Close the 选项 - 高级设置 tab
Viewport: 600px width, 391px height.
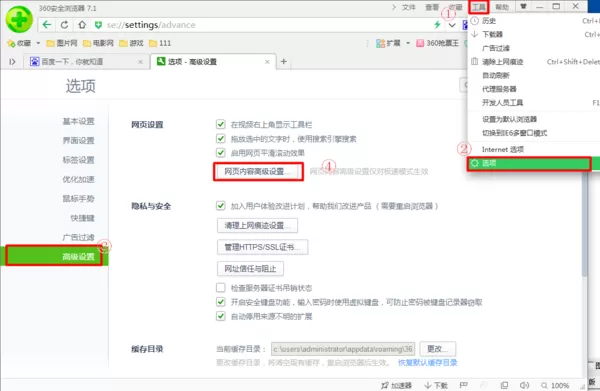tap(267, 62)
